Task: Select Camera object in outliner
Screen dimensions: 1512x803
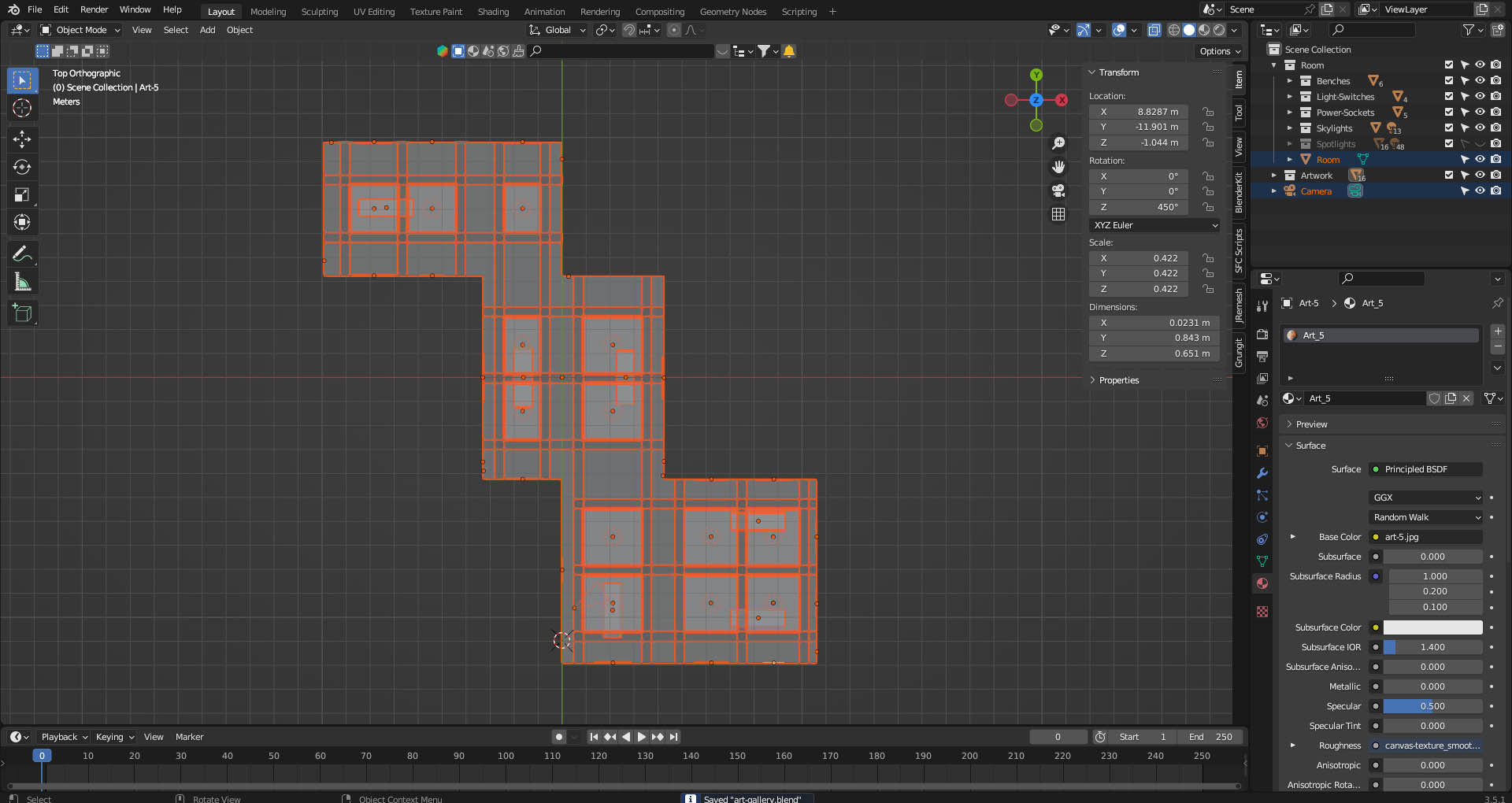Action: point(1315,191)
